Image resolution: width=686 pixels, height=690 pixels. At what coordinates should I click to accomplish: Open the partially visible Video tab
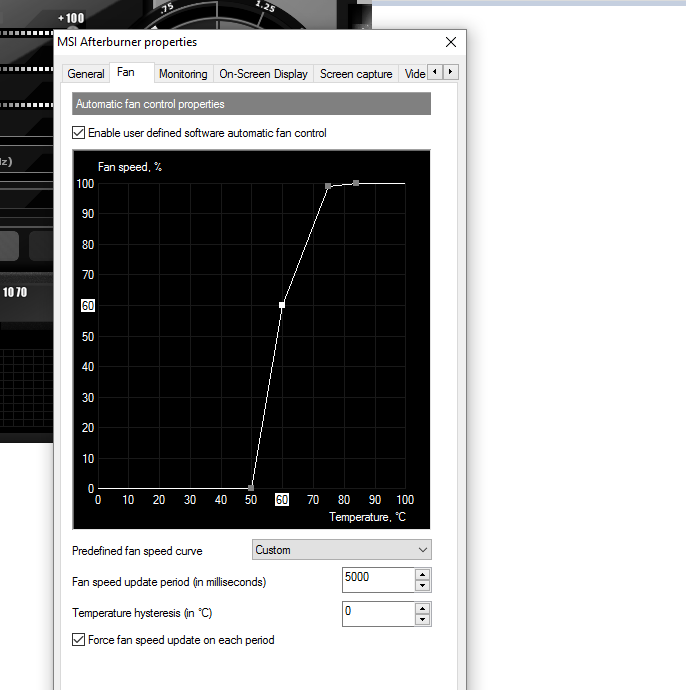pyautogui.click(x=414, y=74)
